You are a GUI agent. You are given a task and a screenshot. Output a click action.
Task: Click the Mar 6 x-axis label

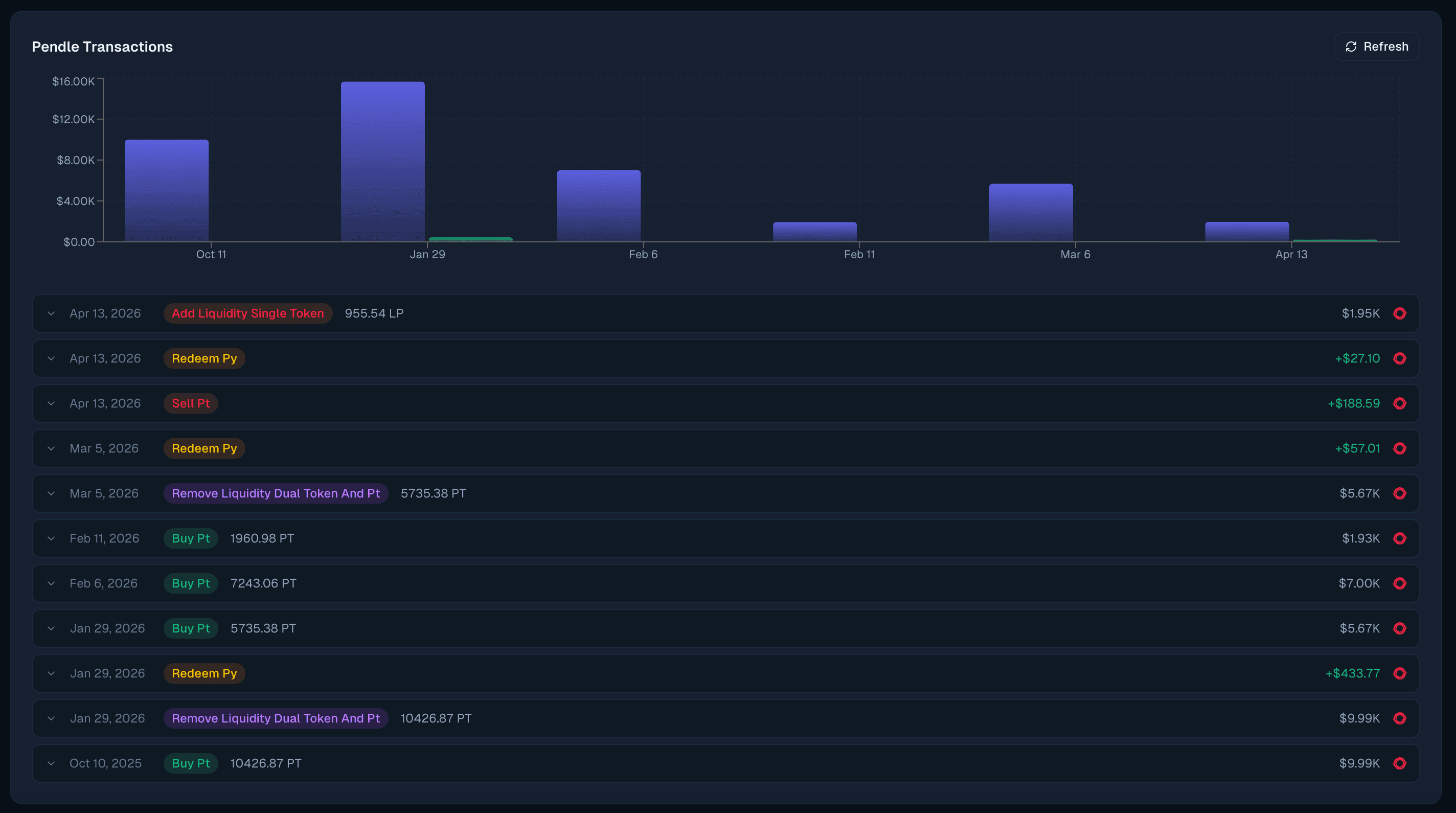point(1075,255)
